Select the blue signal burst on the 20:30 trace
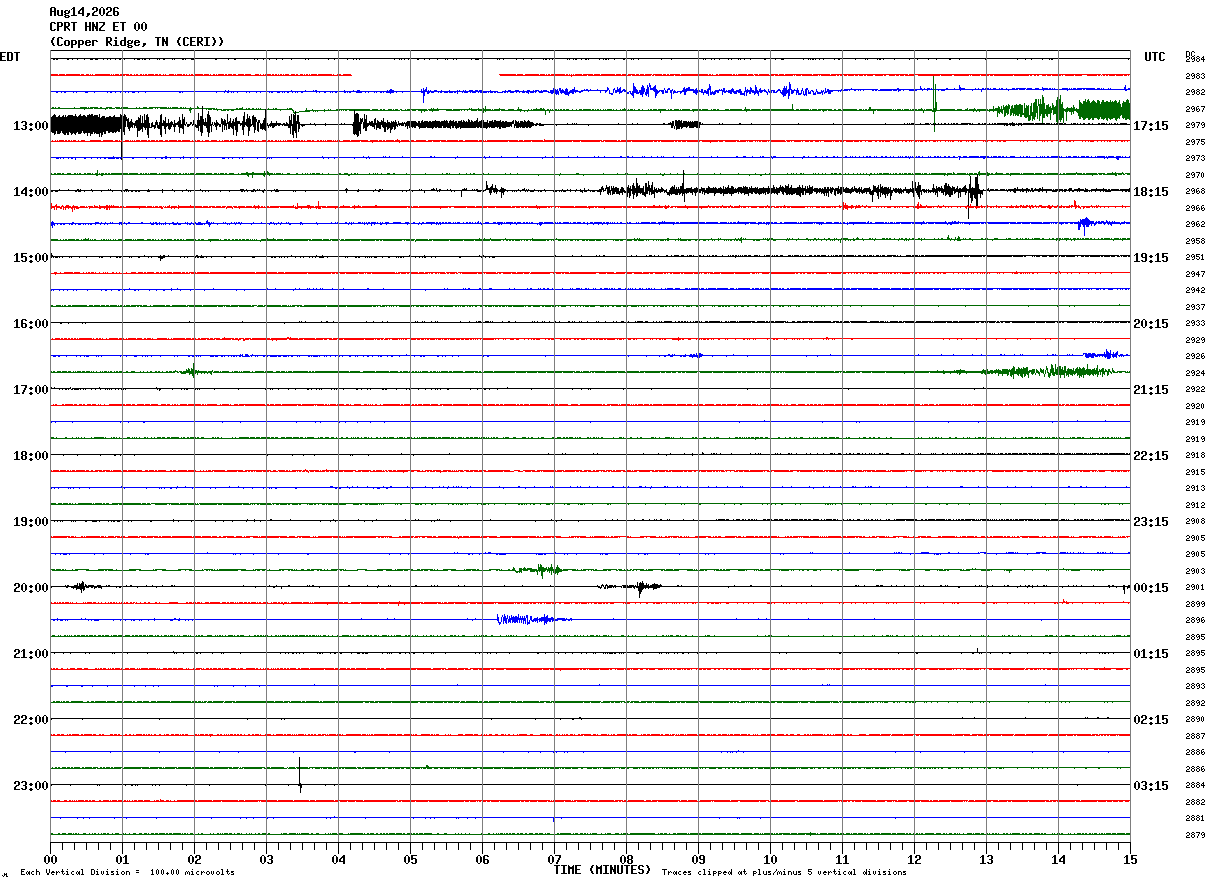 533,619
